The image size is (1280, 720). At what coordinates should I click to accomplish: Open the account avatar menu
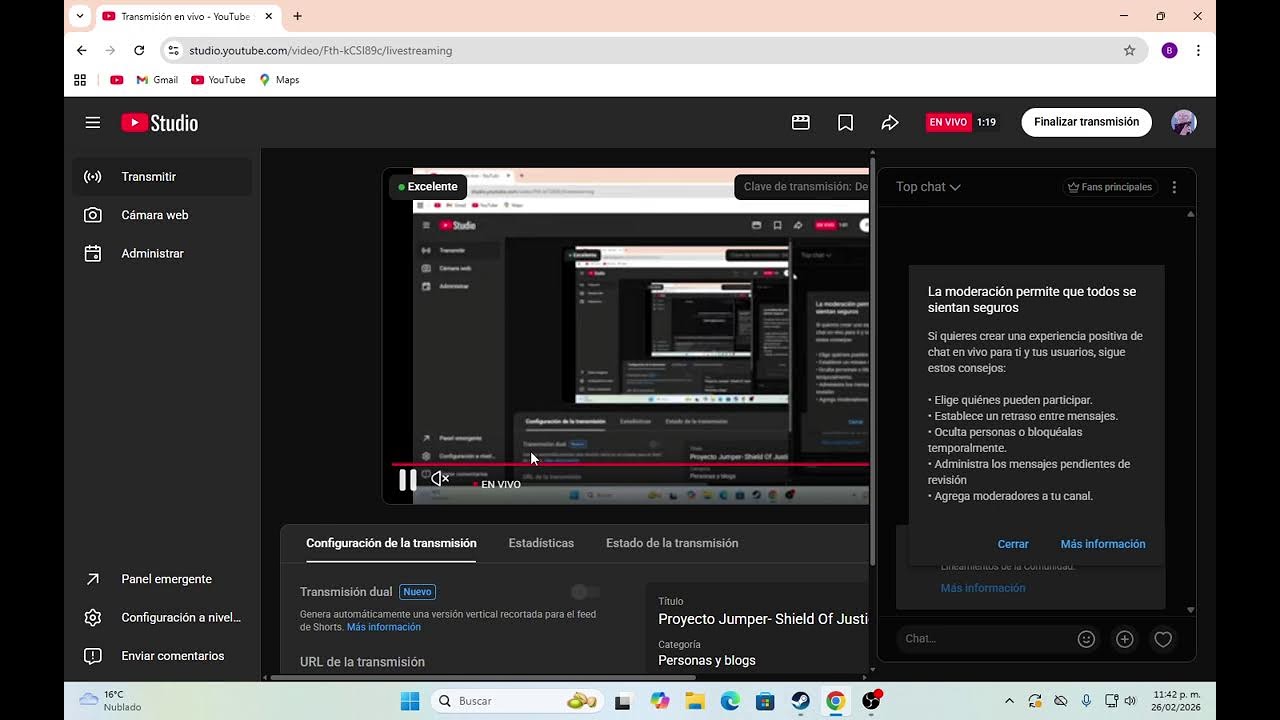coord(1184,122)
